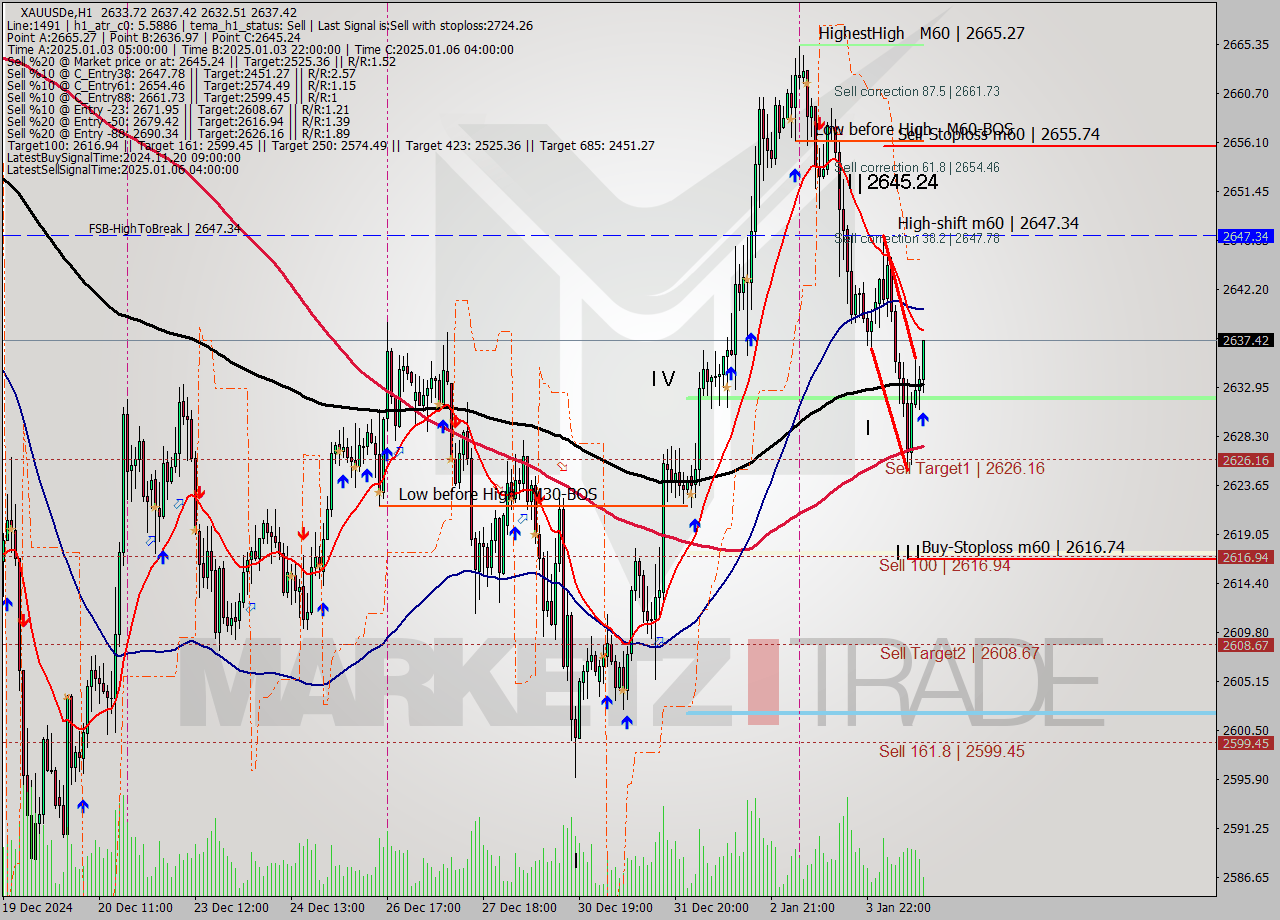This screenshot has height=920, width=1280.
Task: Click the 2623.65 price scale value
Action: click(x=1246, y=485)
